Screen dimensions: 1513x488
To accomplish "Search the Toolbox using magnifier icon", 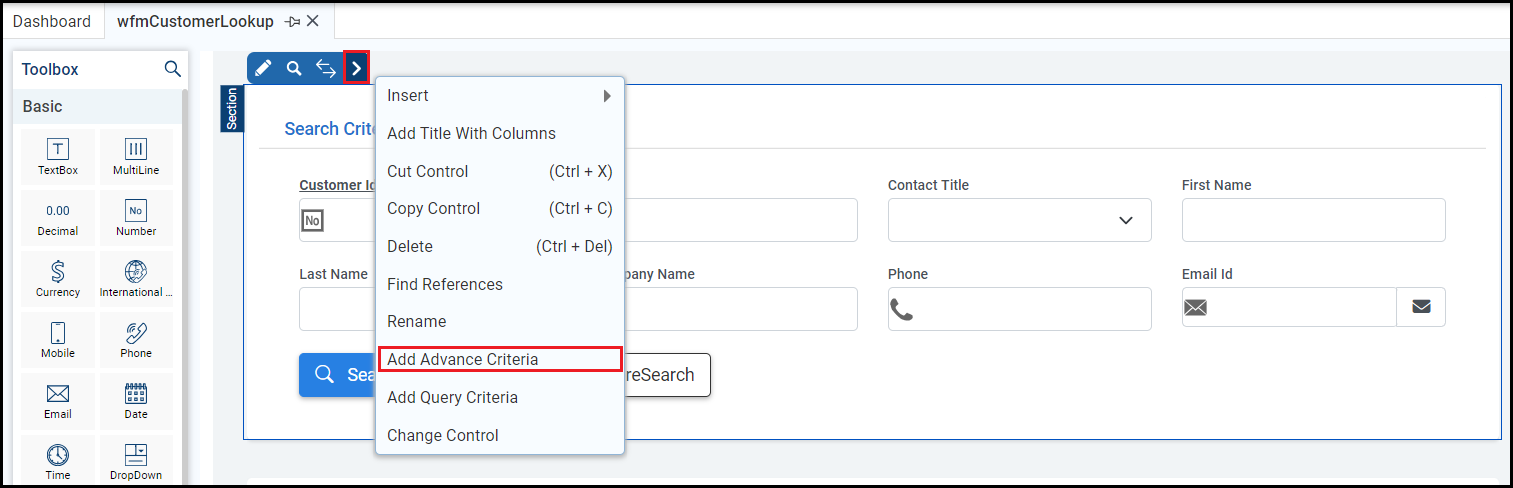I will pyautogui.click(x=172, y=69).
